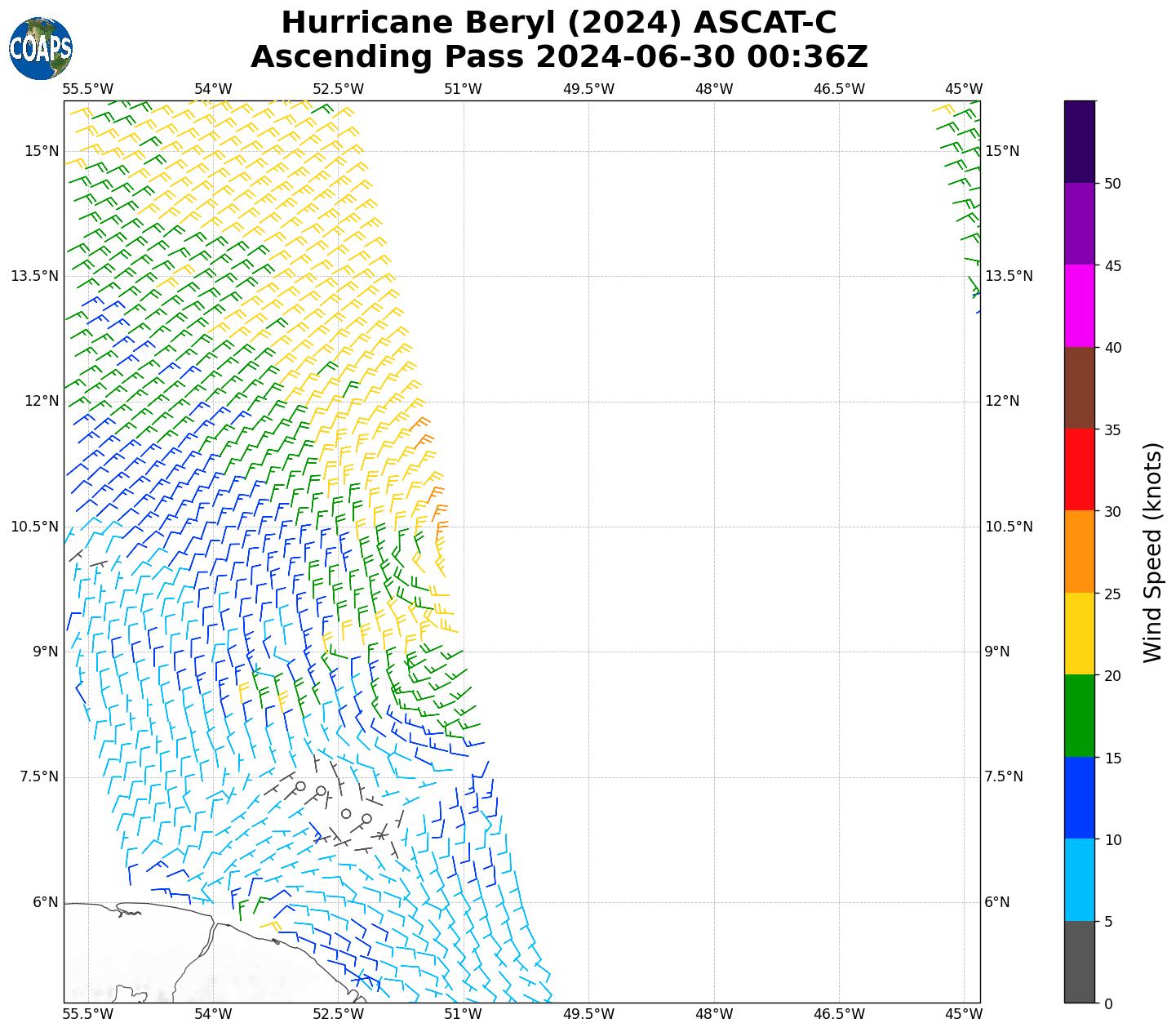Viewport: 1176px width, 1032px height.
Task: Click the 51°W label on the top axis
Action: tap(463, 89)
